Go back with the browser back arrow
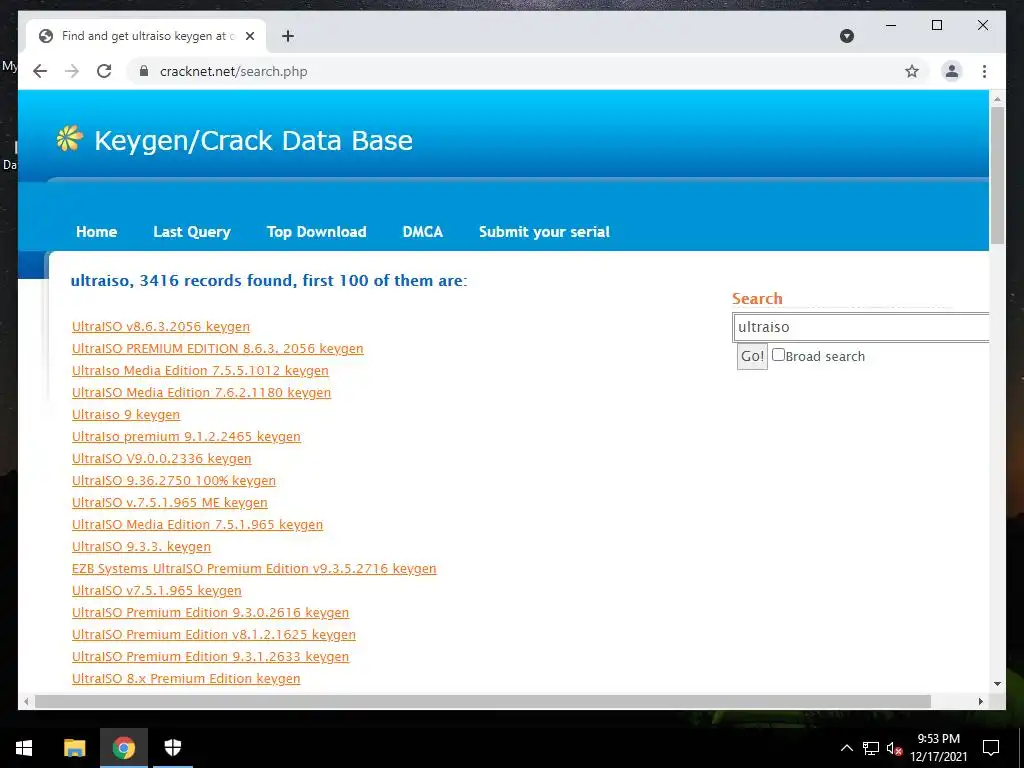 [x=40, y=71]
